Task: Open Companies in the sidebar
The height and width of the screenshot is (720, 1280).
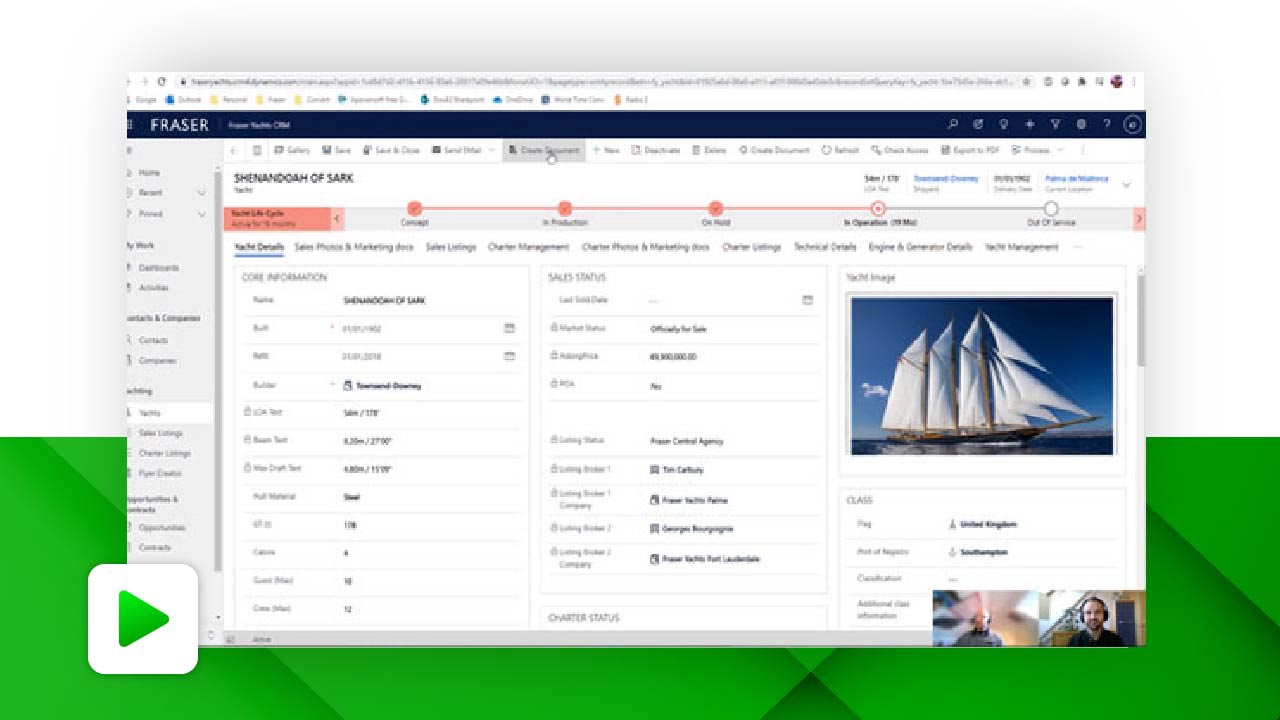Action: pos(158,361)
